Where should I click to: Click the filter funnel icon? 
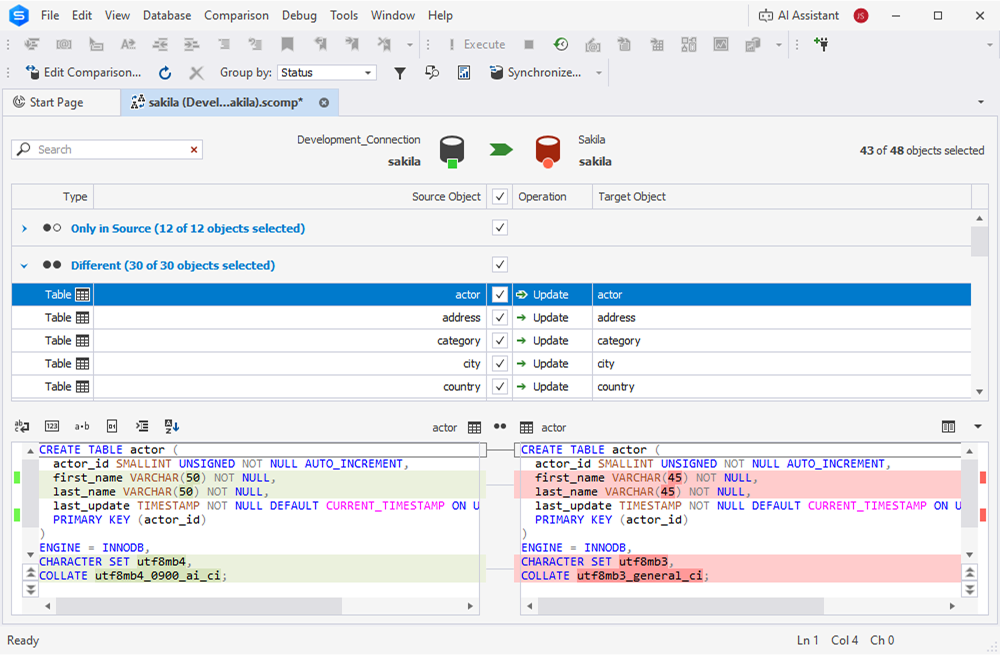[400, 73]
